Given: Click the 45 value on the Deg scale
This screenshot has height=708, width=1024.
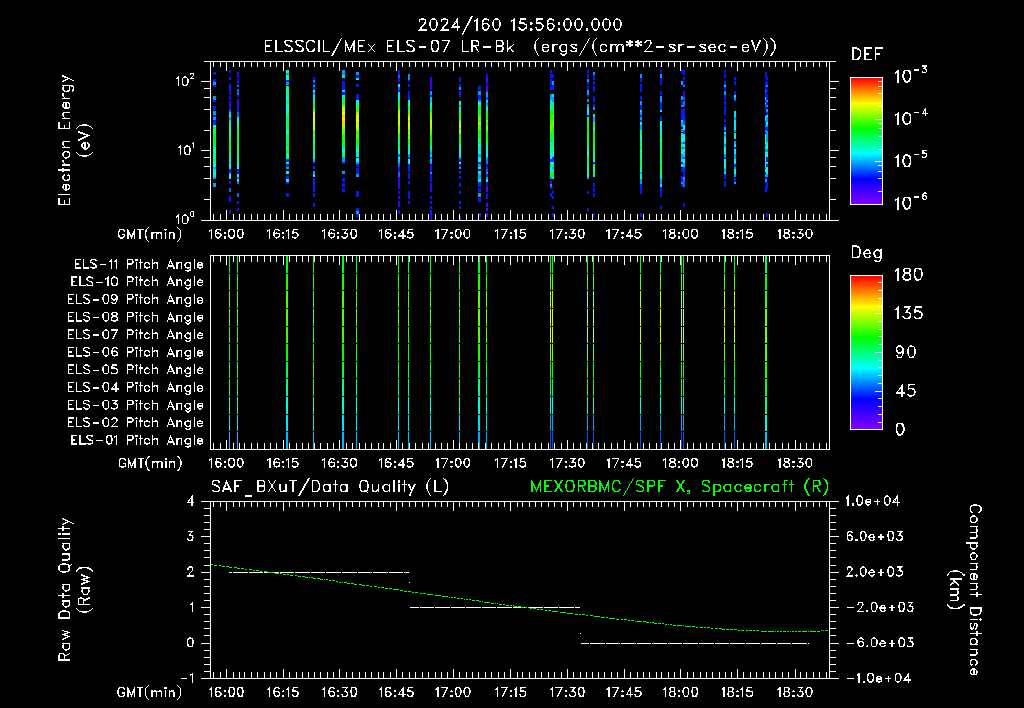Looking at the screenshot, I should pos(906,391).
